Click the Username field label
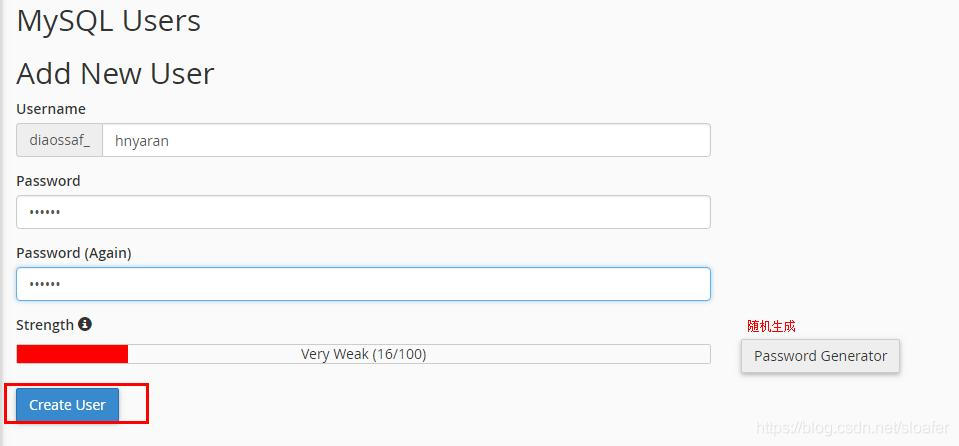Viewport: 959px width, 446px height. 51,109
